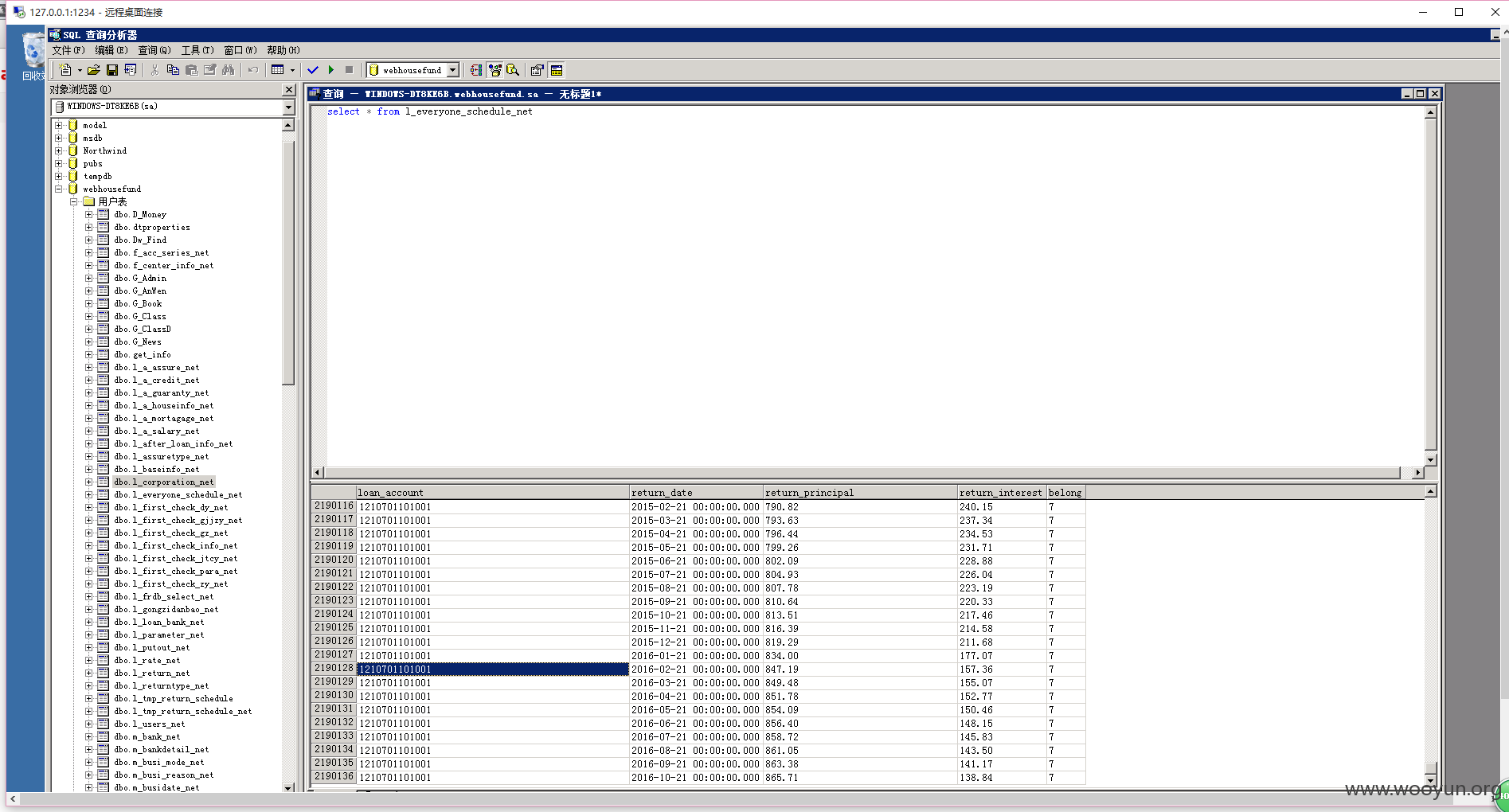
Task: Select the dbo.G_Admin table
Action: coord(140,279)
